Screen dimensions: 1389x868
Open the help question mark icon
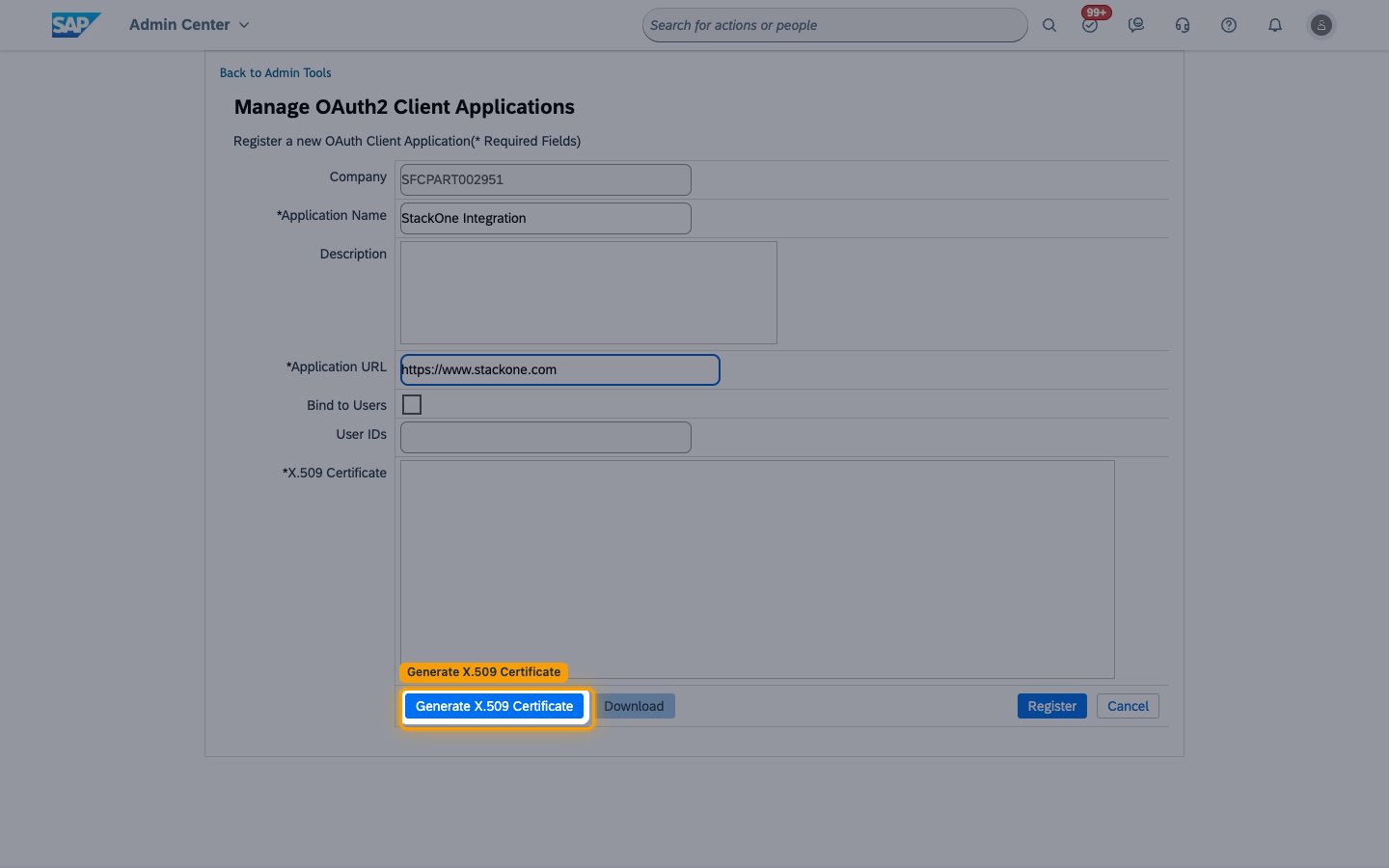click(1229, 26)
